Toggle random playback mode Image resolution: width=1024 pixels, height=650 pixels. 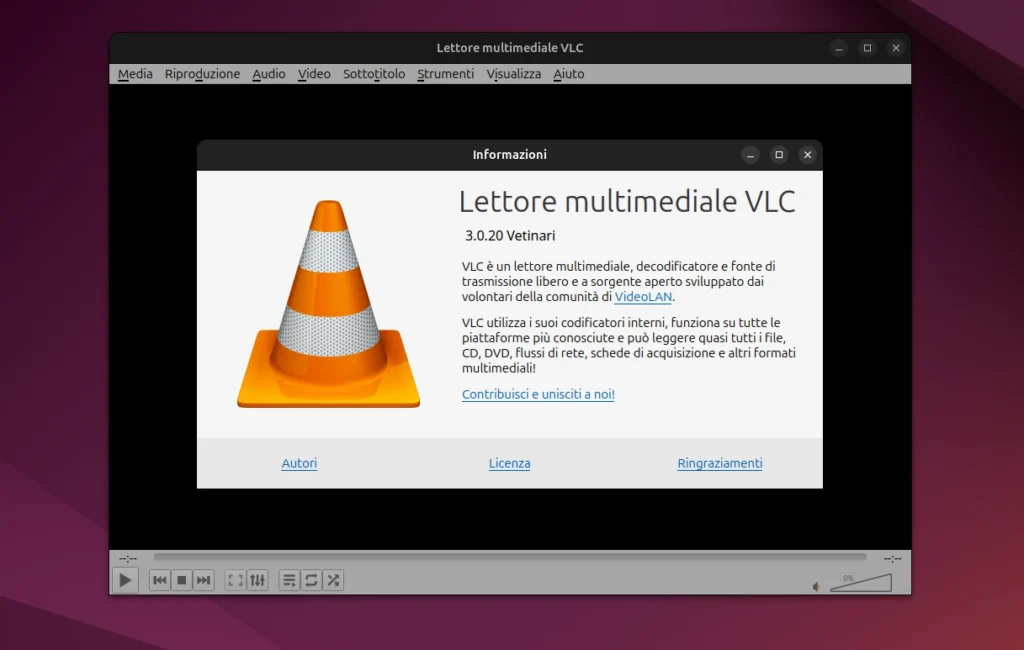click(333, 580)
